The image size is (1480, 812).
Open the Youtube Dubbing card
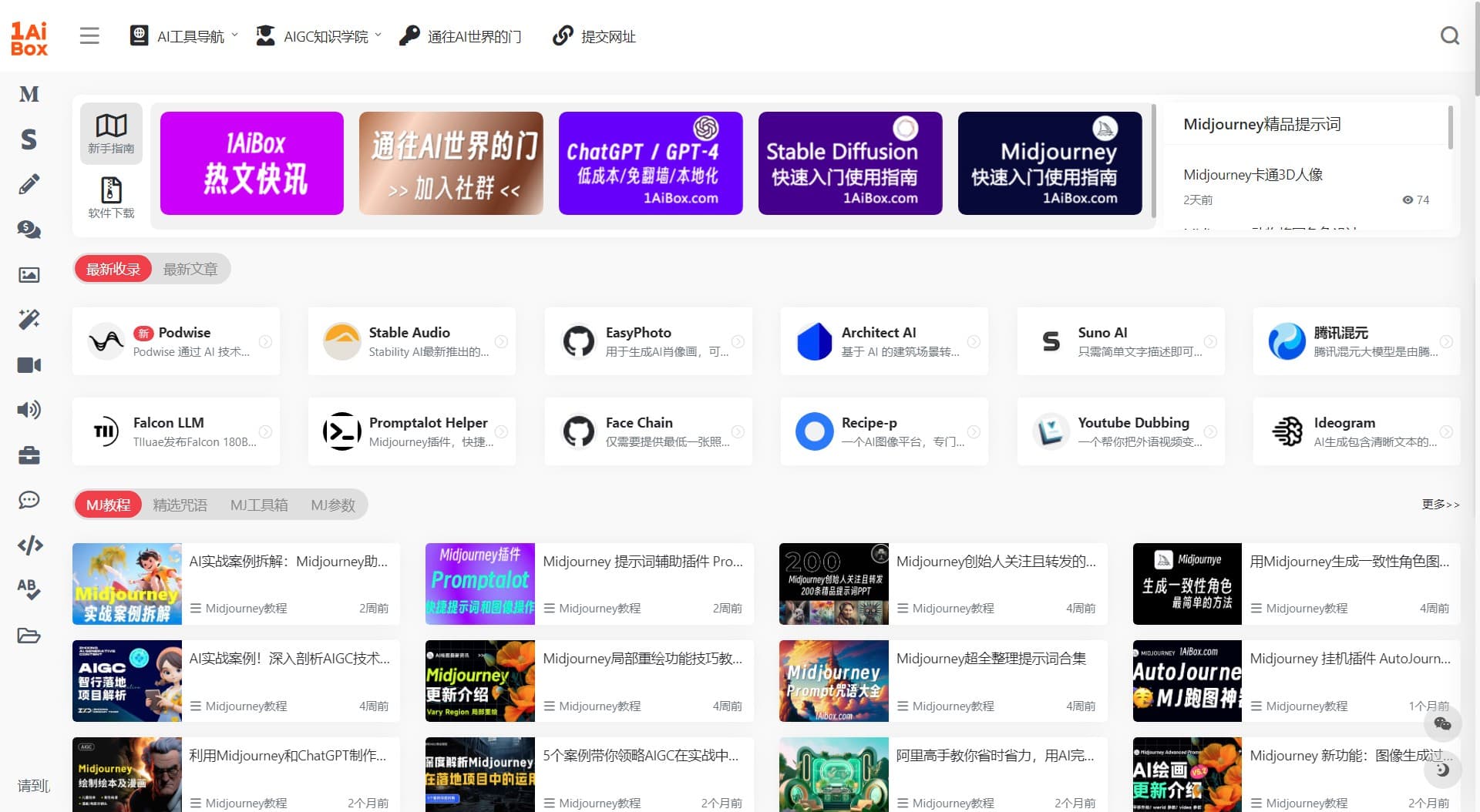pos(1121,431)
